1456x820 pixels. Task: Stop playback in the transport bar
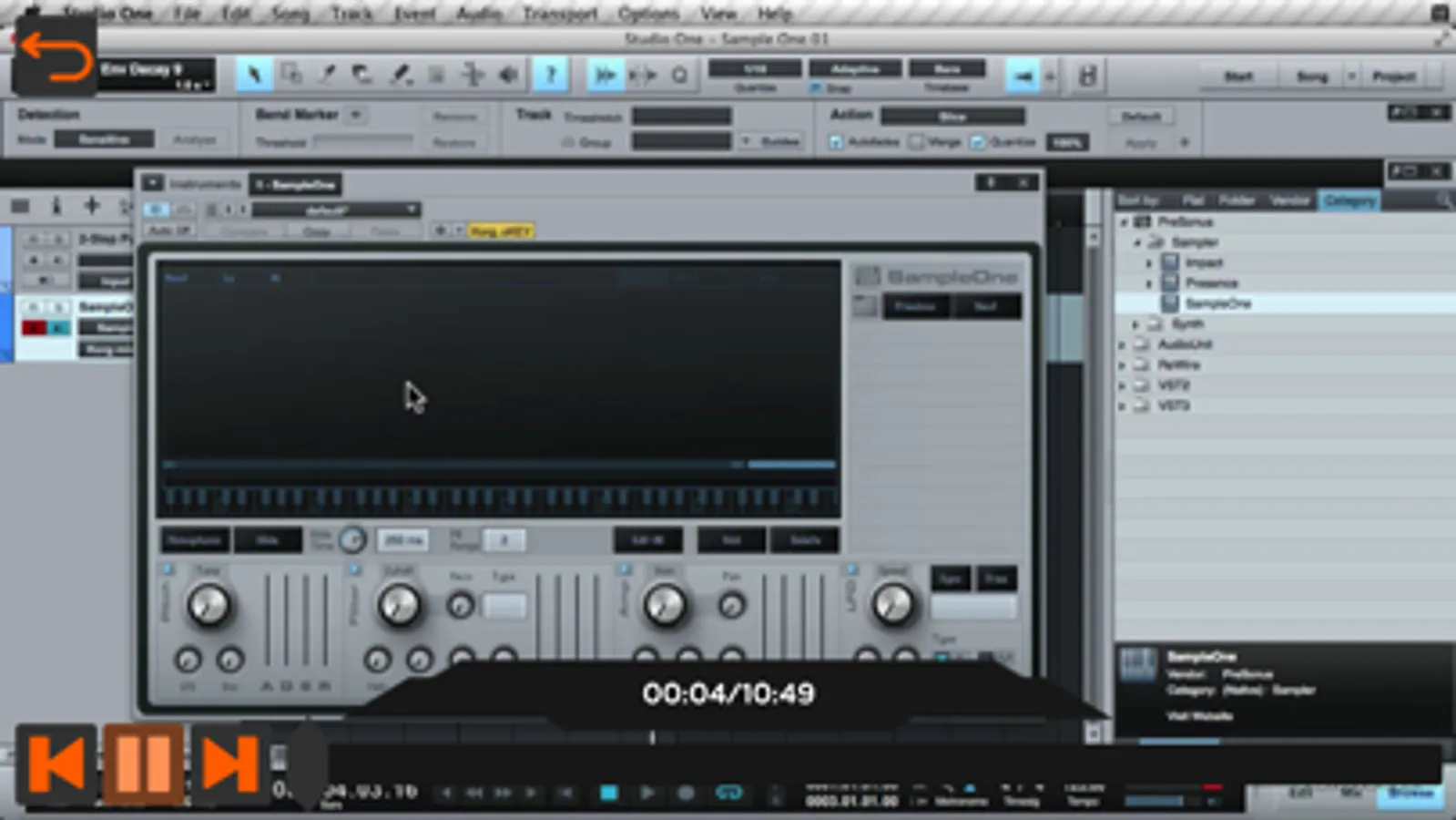click(x=609, y=793)
